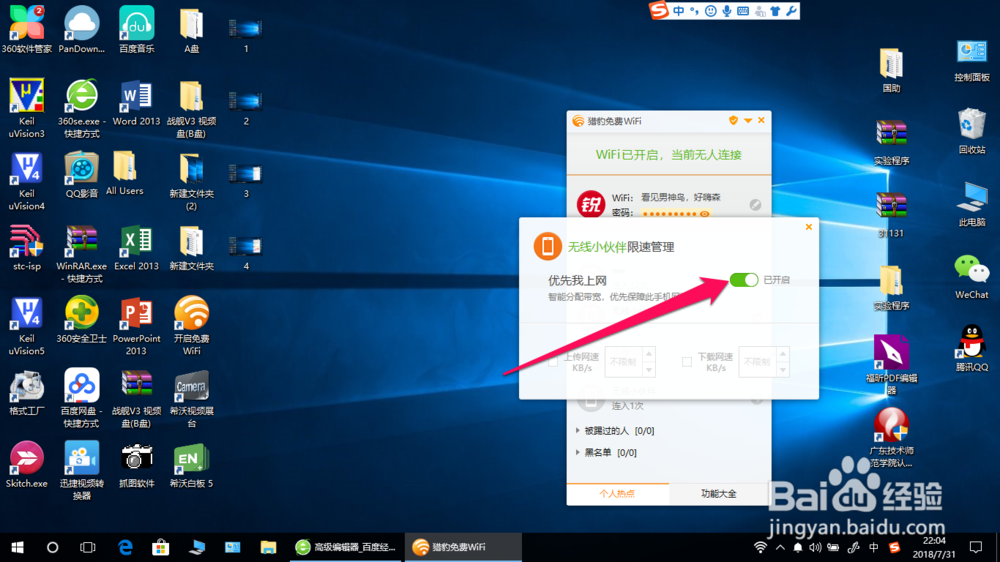Open 百度音乐 desktop icon
1000x562 pixels.
click(136, 29)
